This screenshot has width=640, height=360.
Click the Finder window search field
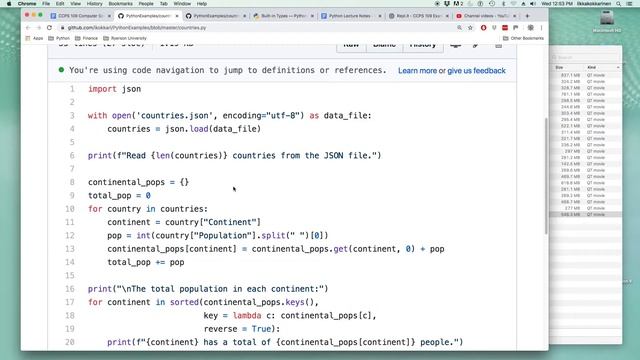coord(585,58)
